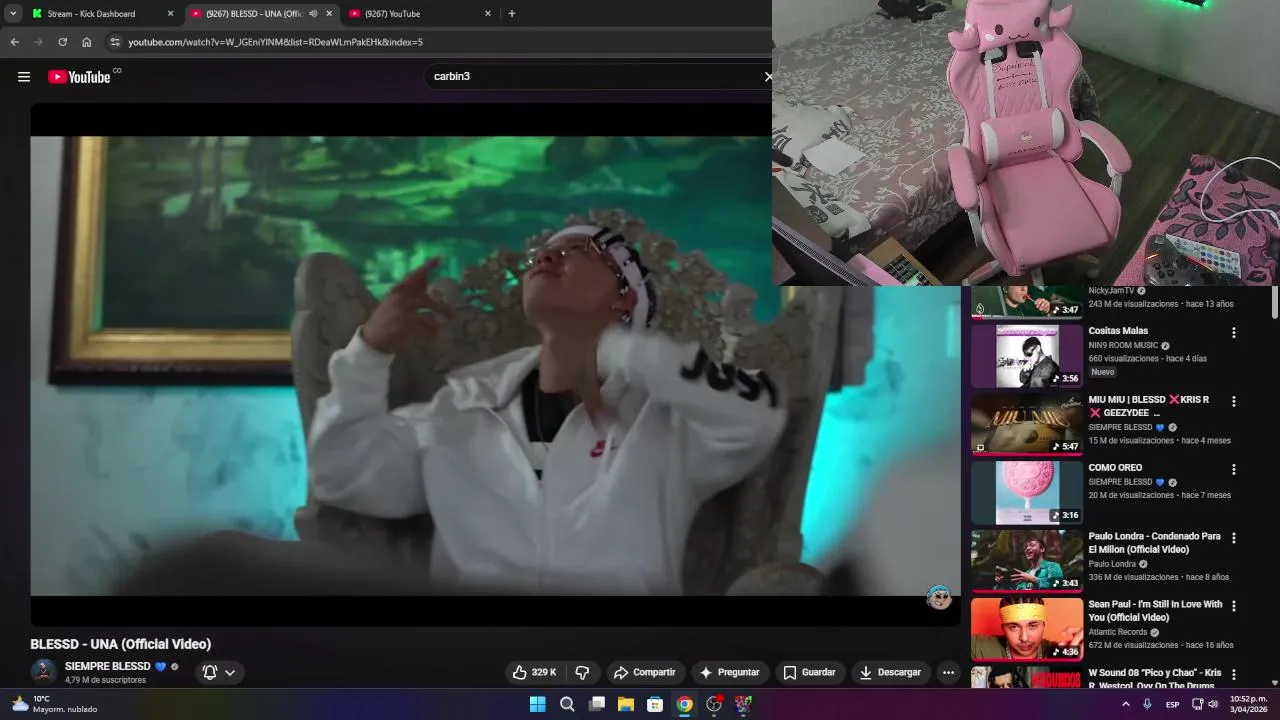Open more actions ellipsis under video

948,672
